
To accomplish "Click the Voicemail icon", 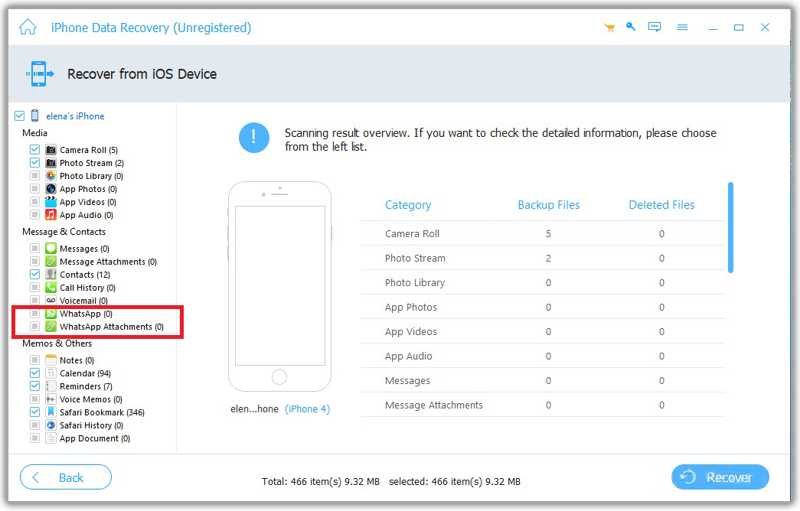I will [51, 300].
